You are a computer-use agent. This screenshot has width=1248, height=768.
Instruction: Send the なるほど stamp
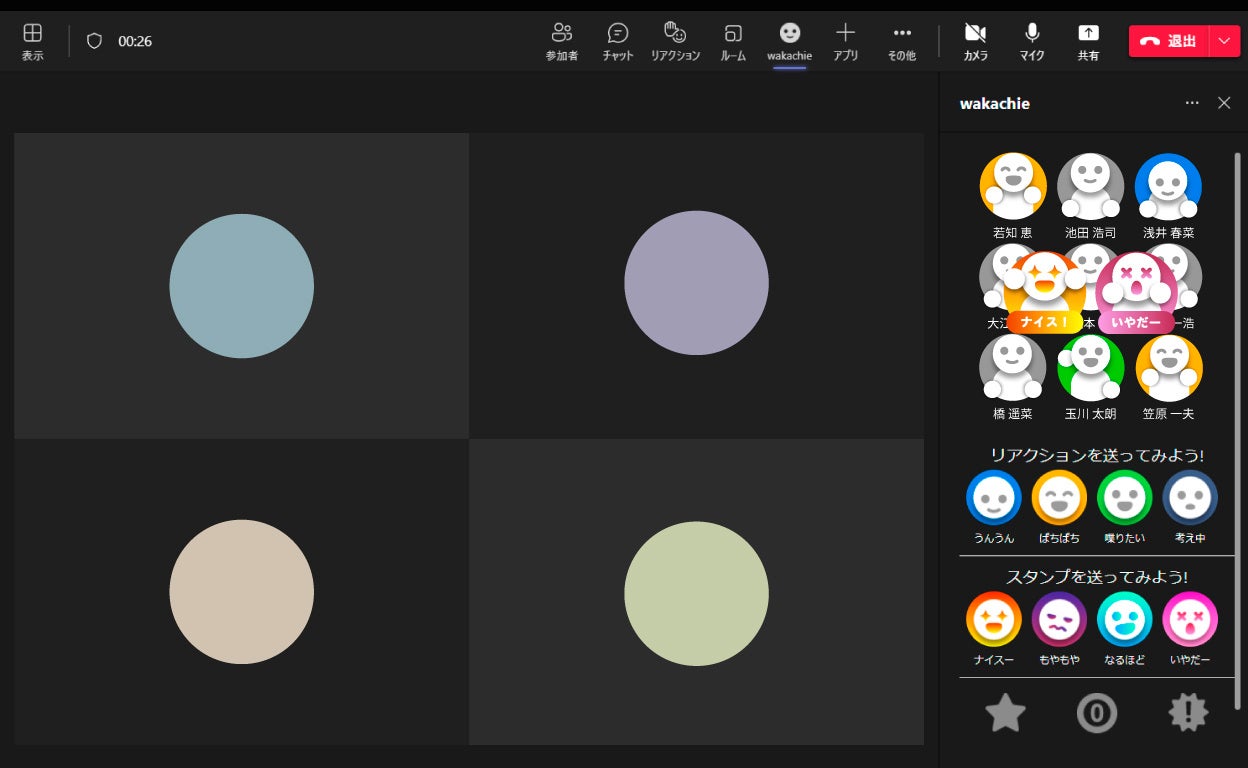click(x=1124, y=620)
